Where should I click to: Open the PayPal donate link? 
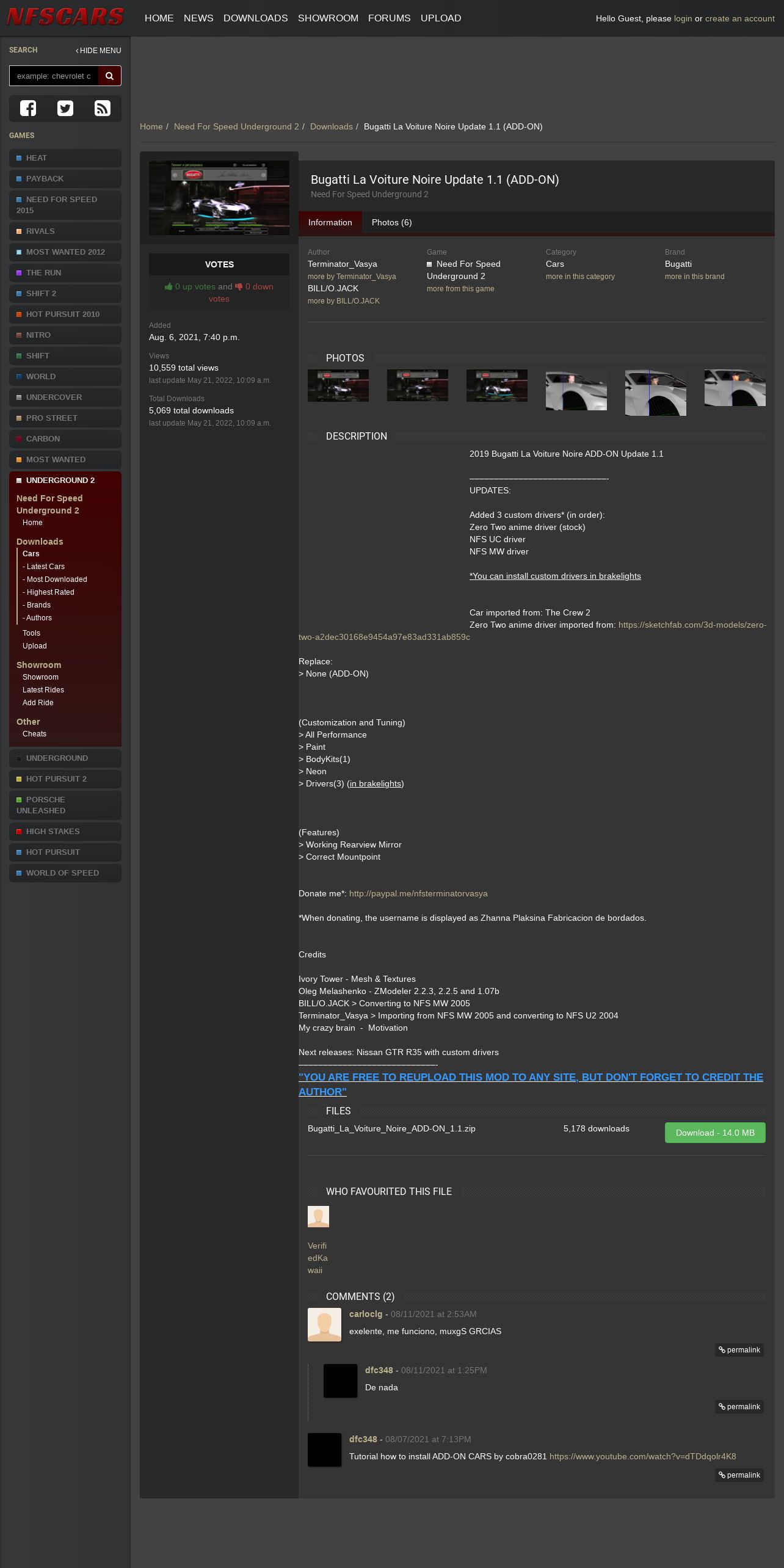pos(418,893)
